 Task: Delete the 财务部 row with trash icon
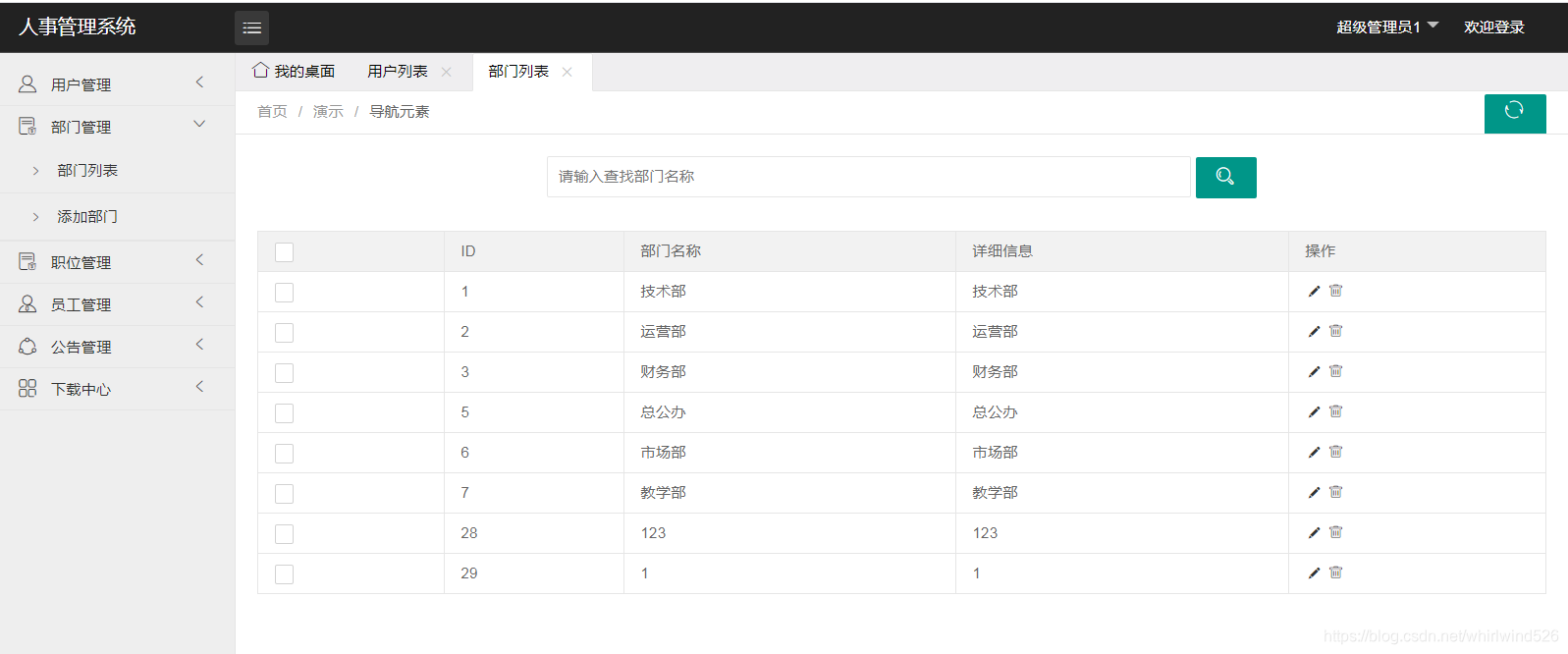pos(1335,371)
